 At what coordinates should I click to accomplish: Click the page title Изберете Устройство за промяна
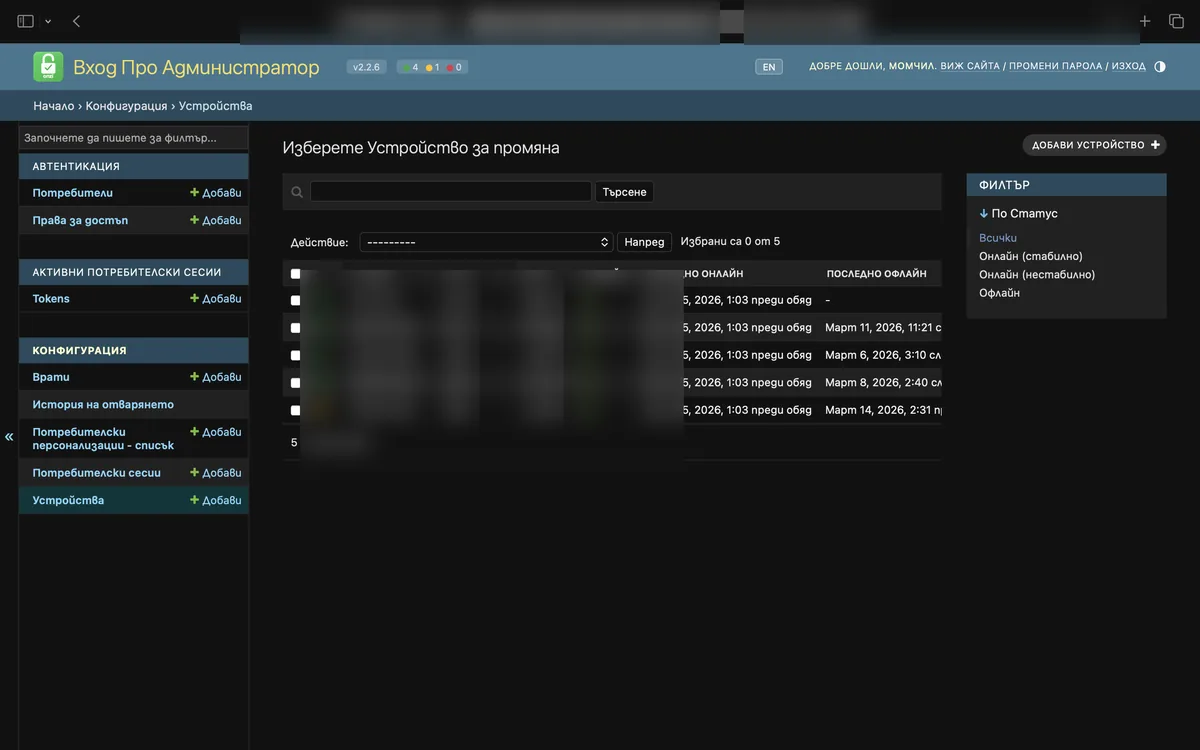pyautogui.click(x=421, y=148)
